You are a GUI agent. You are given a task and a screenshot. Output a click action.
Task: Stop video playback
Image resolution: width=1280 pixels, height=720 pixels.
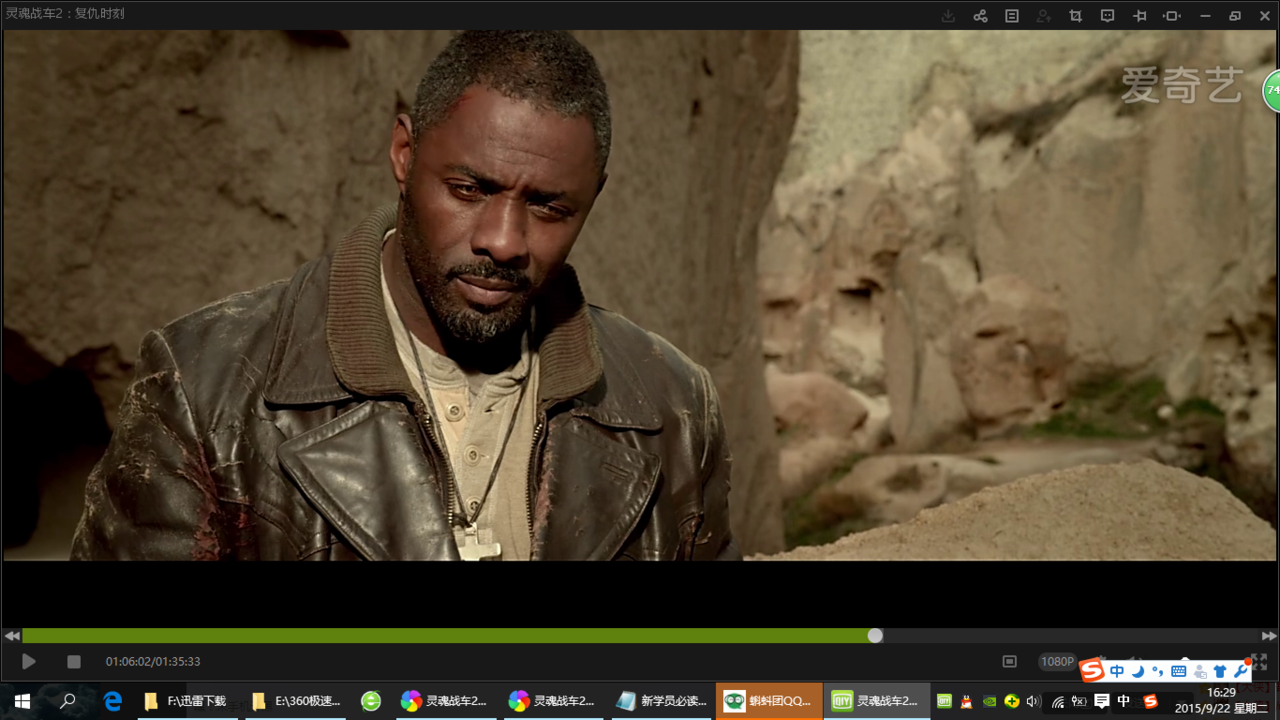click(x=73, y=662)
